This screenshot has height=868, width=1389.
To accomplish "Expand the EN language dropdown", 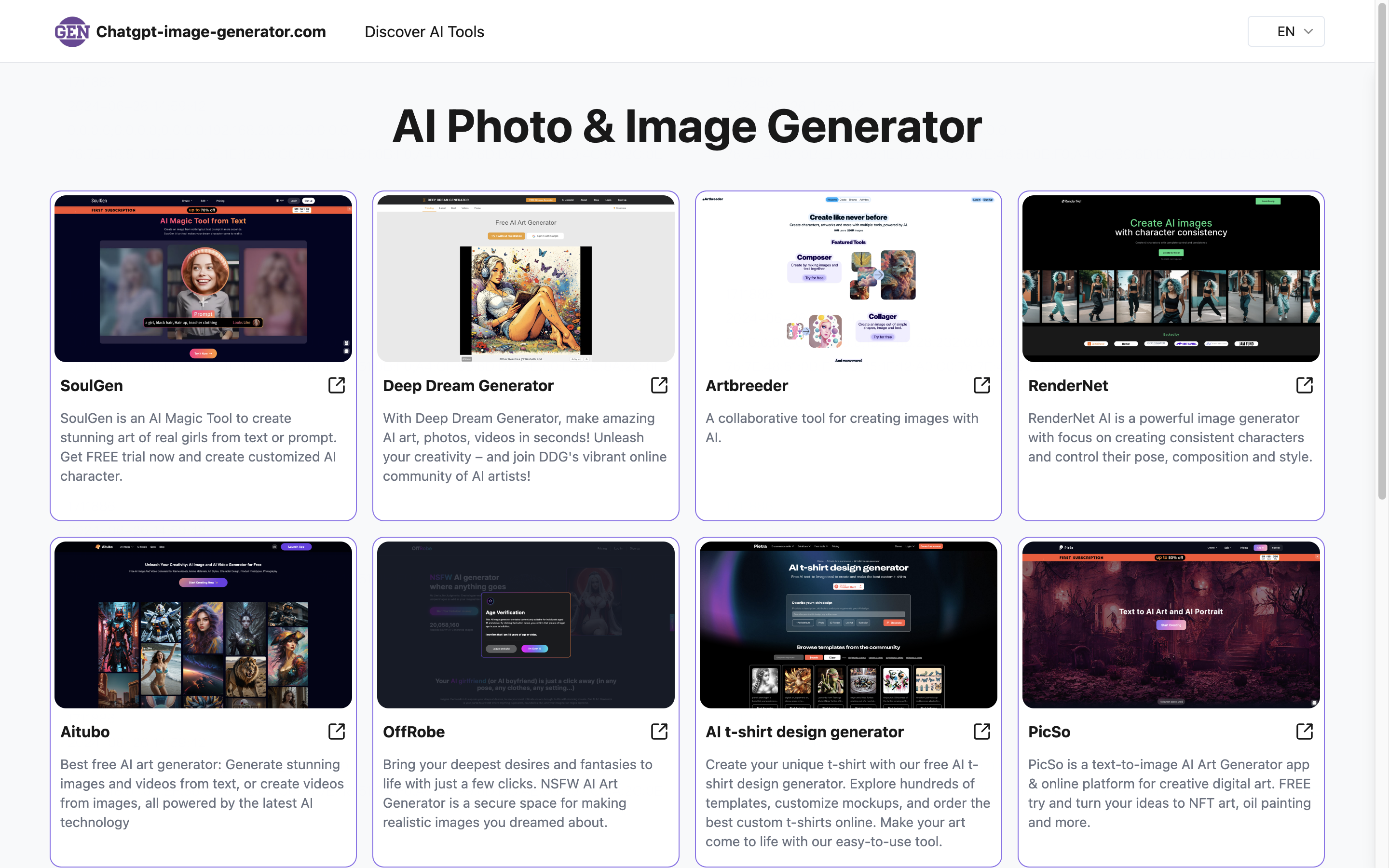I will [1286, 31].
